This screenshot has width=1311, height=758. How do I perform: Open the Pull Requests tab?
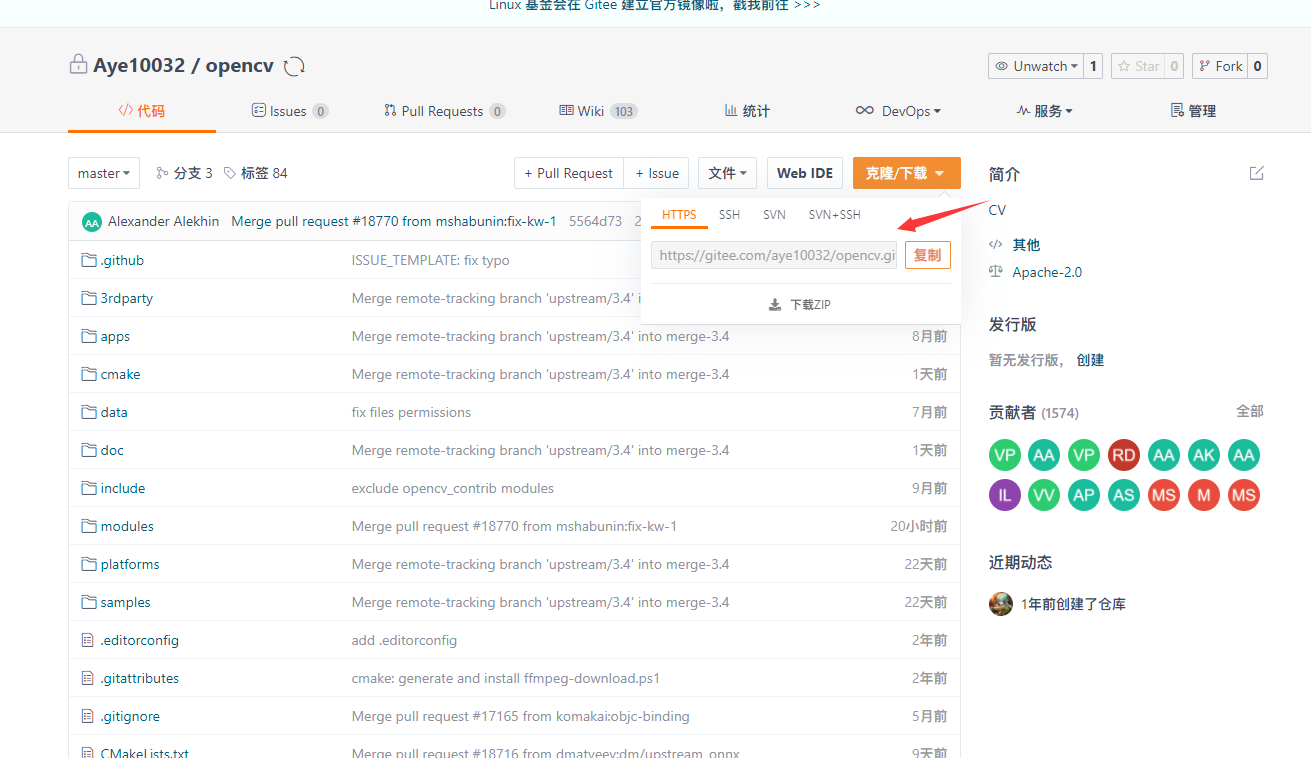click(445, 111)
